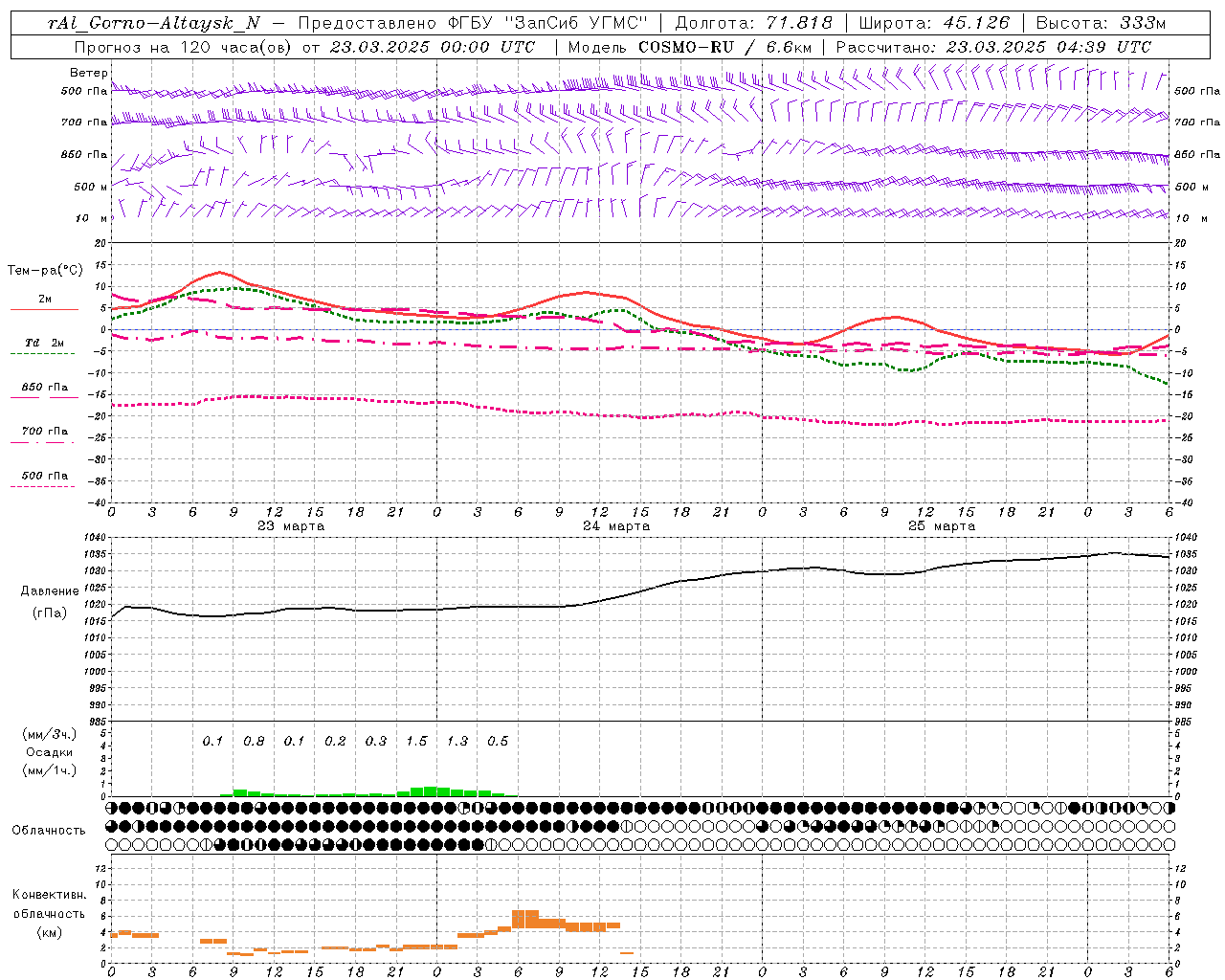Click the Давление pressure panel label
The width and height of the screenshot is (1225, 980).
pos(50,591)
